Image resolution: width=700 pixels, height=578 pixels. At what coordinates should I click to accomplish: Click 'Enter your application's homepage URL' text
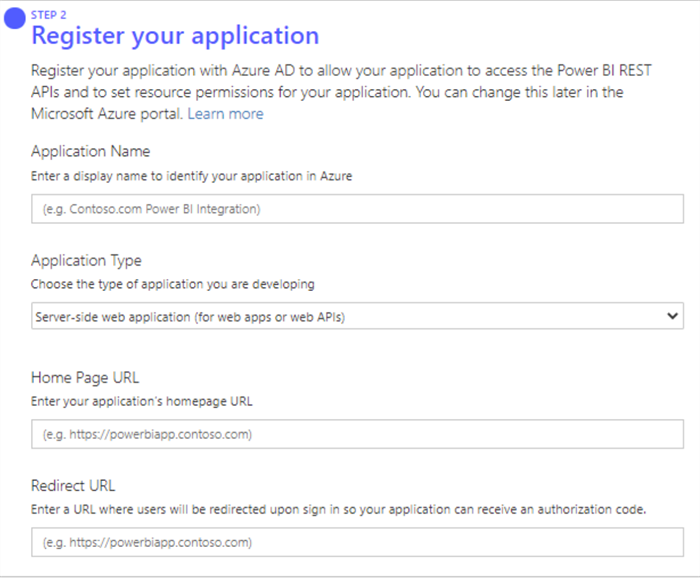point(142,401)
